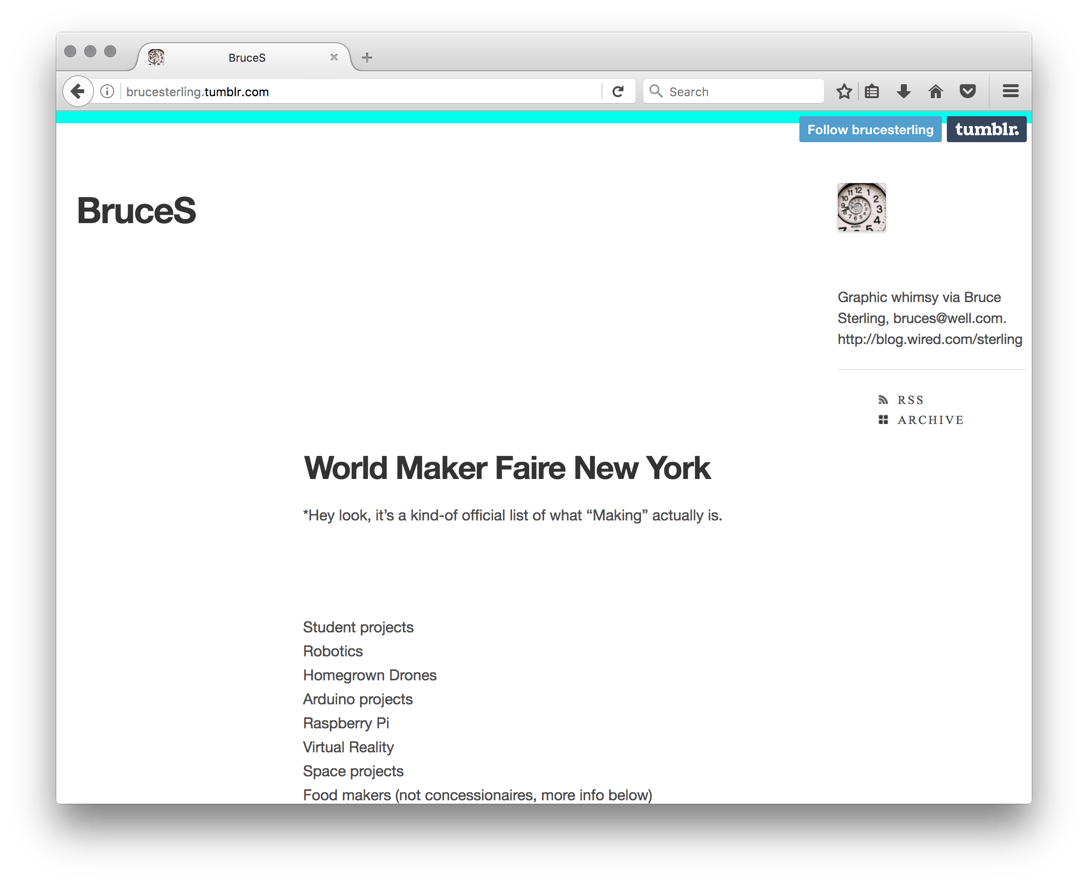This screenshot has width=1088, height=884.
Task: Go to Firefox home page icon
Action: [x=936, y=91]
